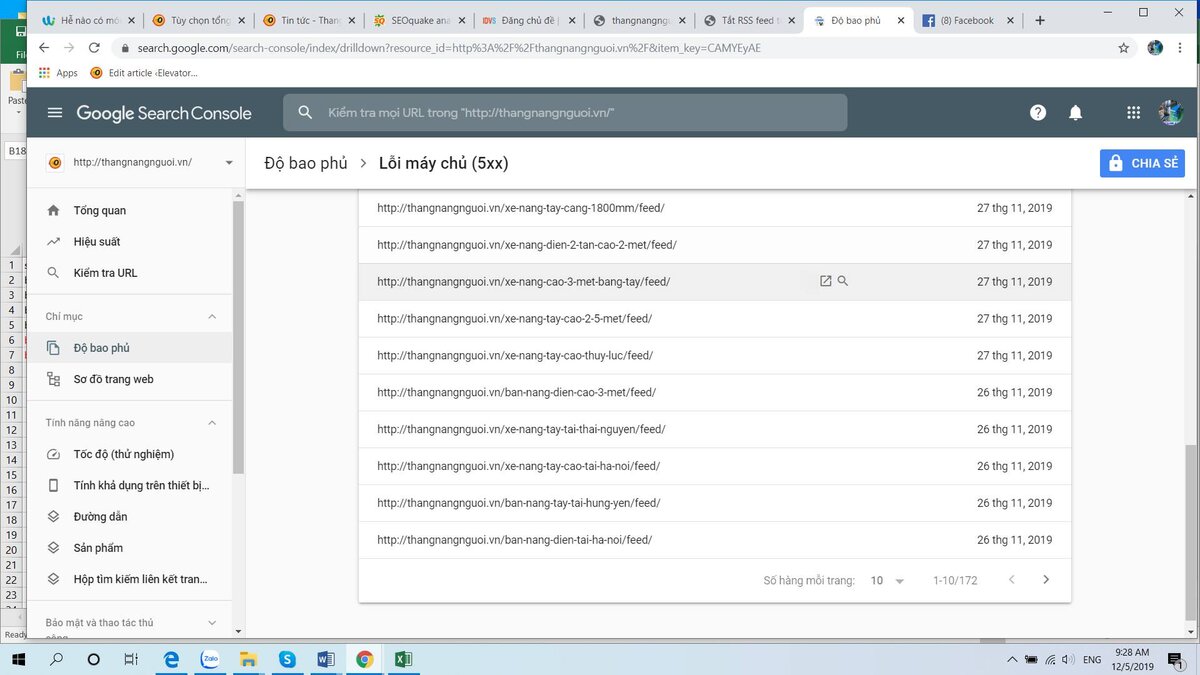Open the Google apps grid
The width and height of the screenshot is (1200, 675).
pos(1133,113)
